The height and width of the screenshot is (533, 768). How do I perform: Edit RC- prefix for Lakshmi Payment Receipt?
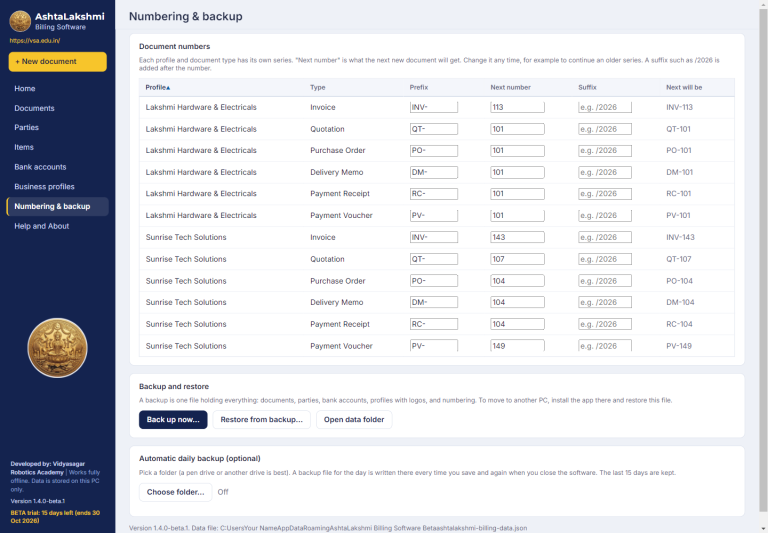(x=433, y=194)
